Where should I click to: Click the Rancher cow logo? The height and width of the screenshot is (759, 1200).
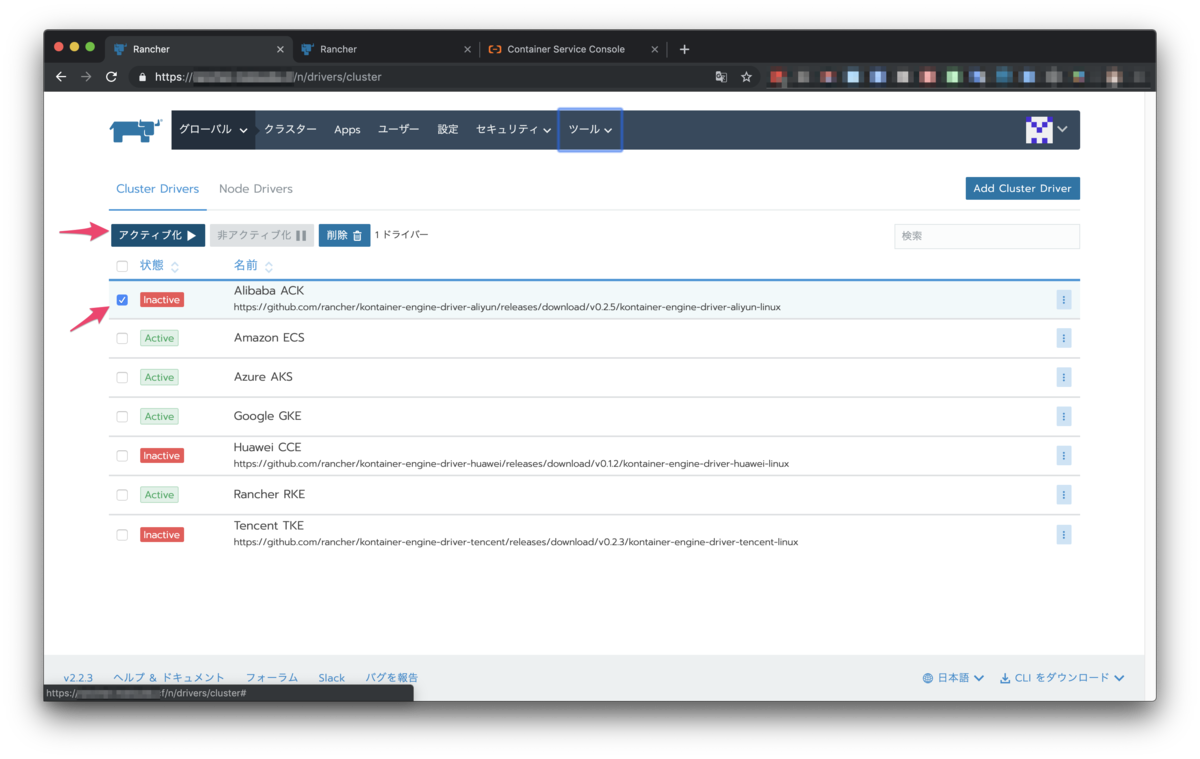tap(135, 130)
